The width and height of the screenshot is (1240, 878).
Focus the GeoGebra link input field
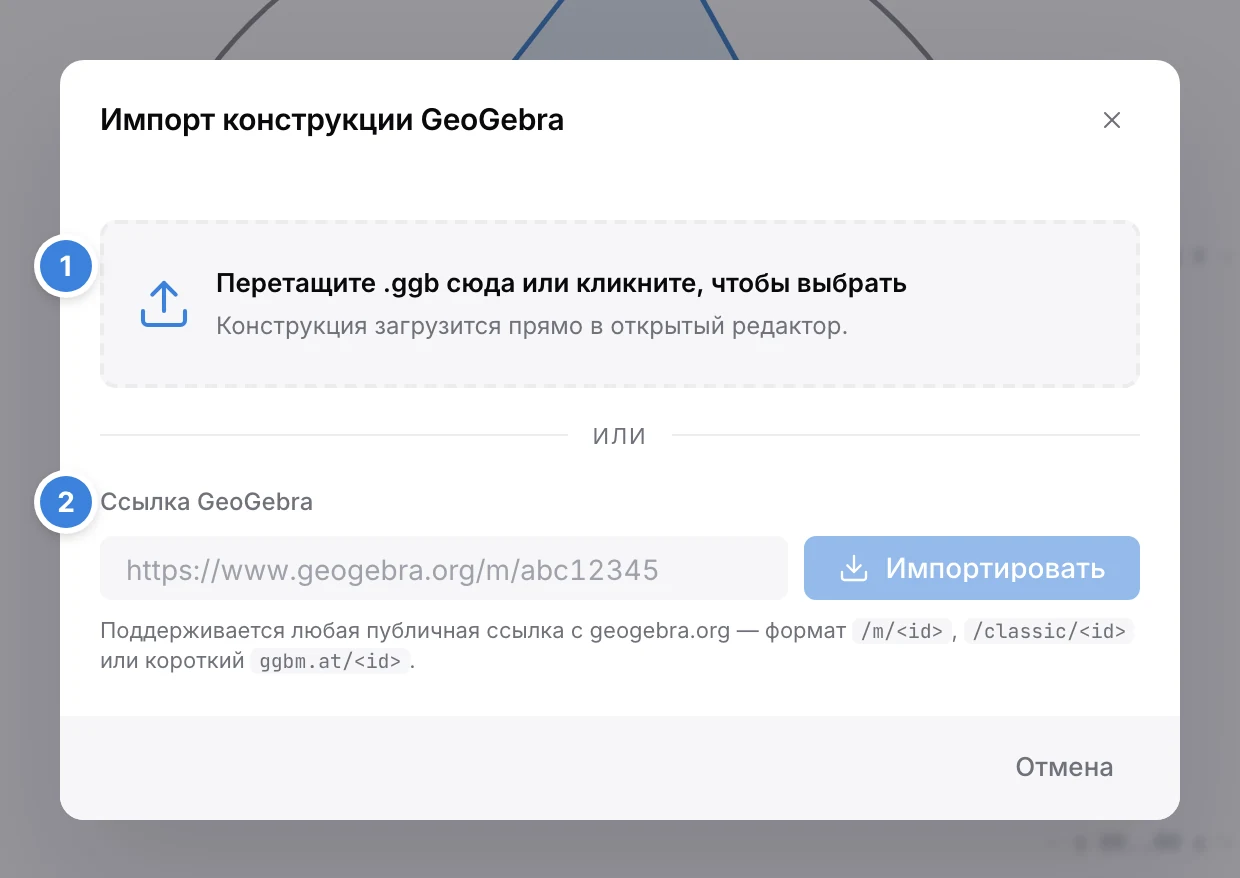(x=444, y=569)
